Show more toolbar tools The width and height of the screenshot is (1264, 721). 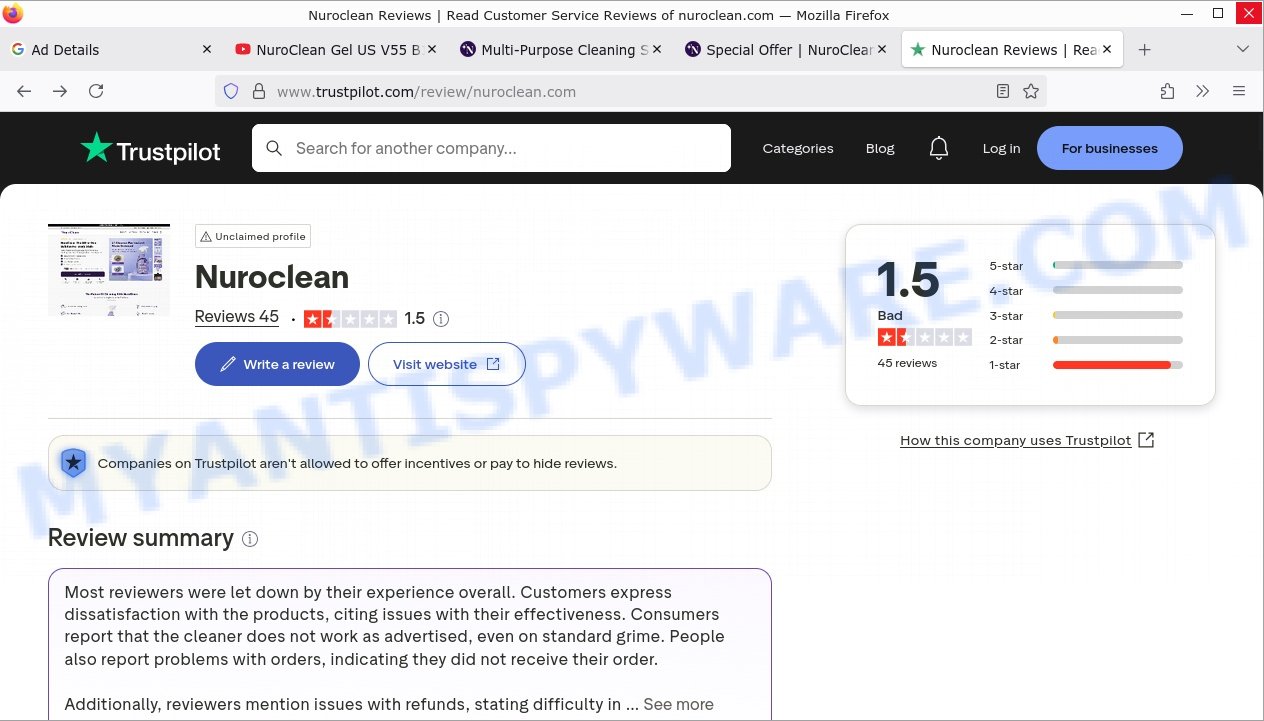click(1203, 91)
